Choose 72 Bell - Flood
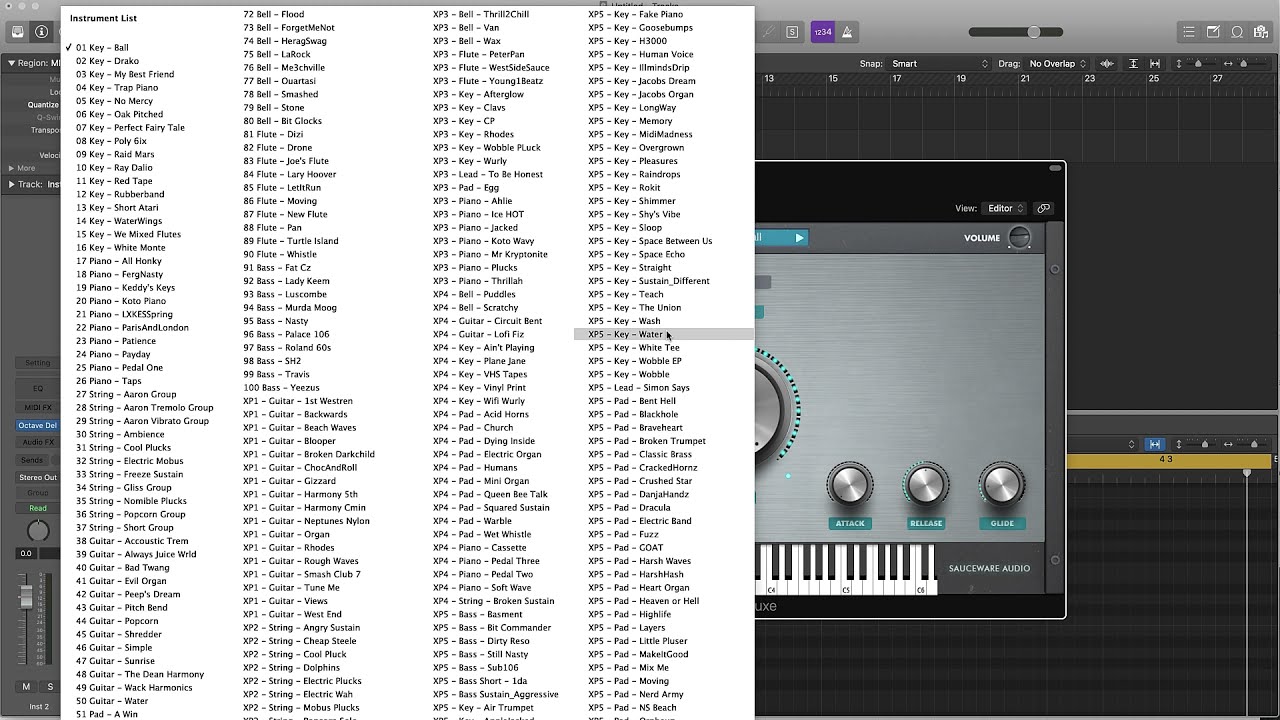Viewport: 1280px width, 720px height. click(x=273, y=14)
